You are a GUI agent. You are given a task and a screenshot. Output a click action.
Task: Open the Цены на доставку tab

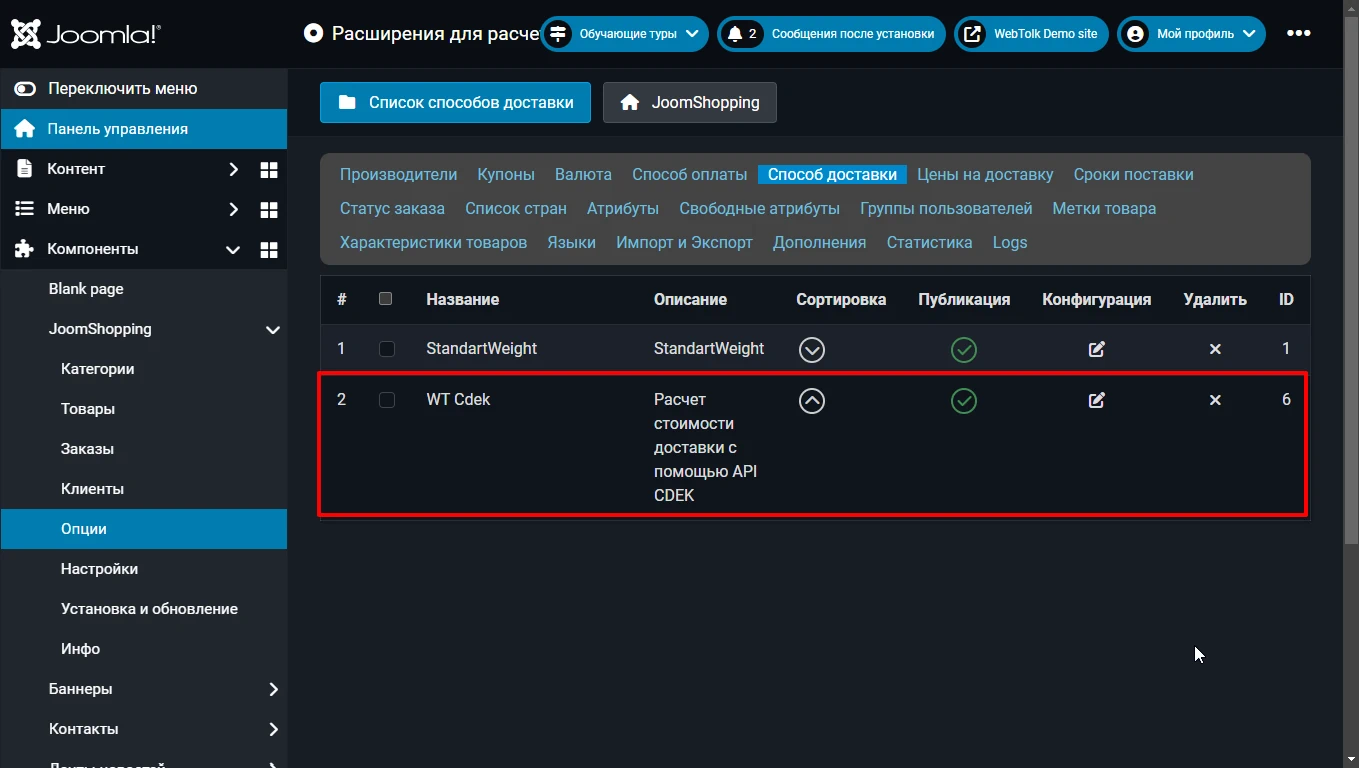(x=985, y=174)
